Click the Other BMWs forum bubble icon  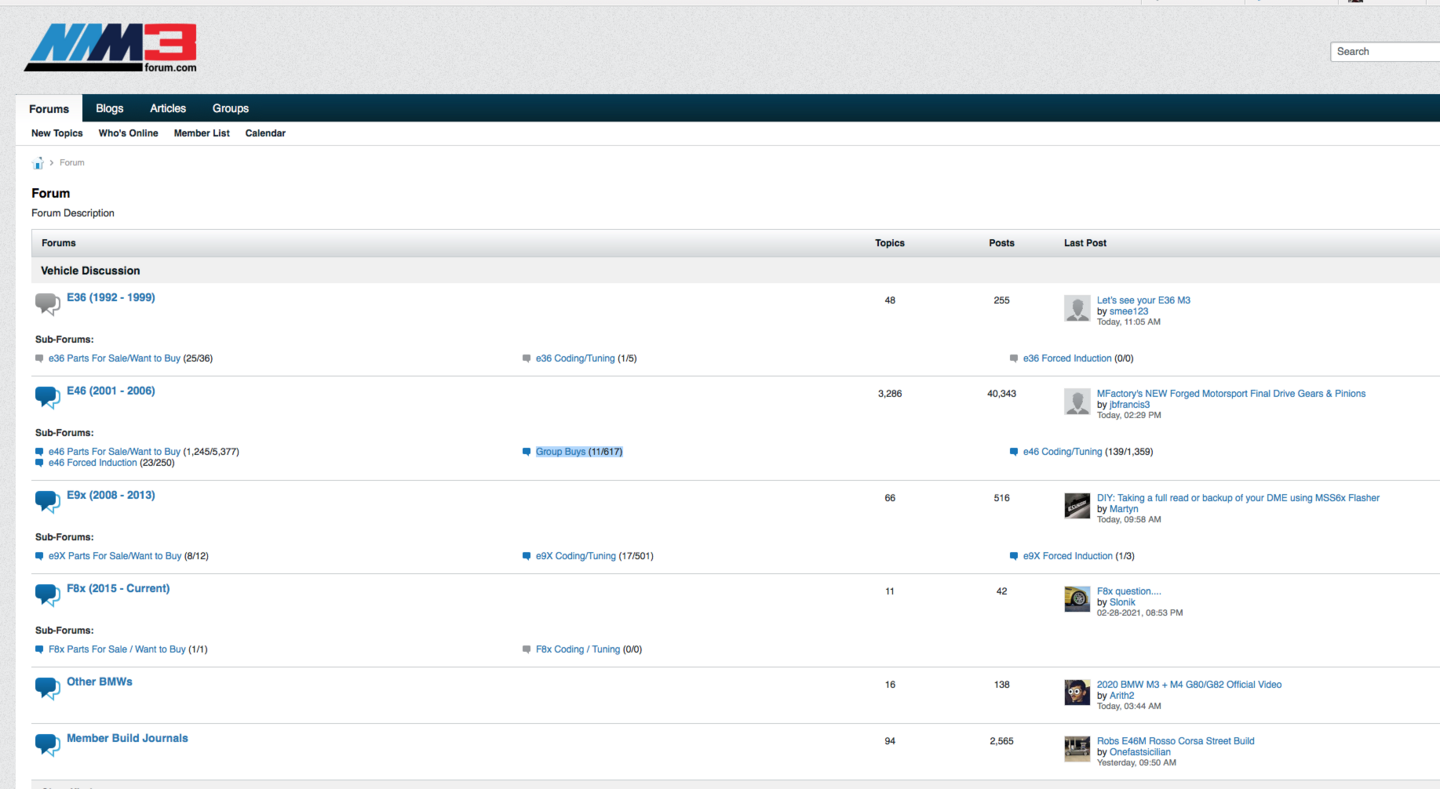point(47,688)
